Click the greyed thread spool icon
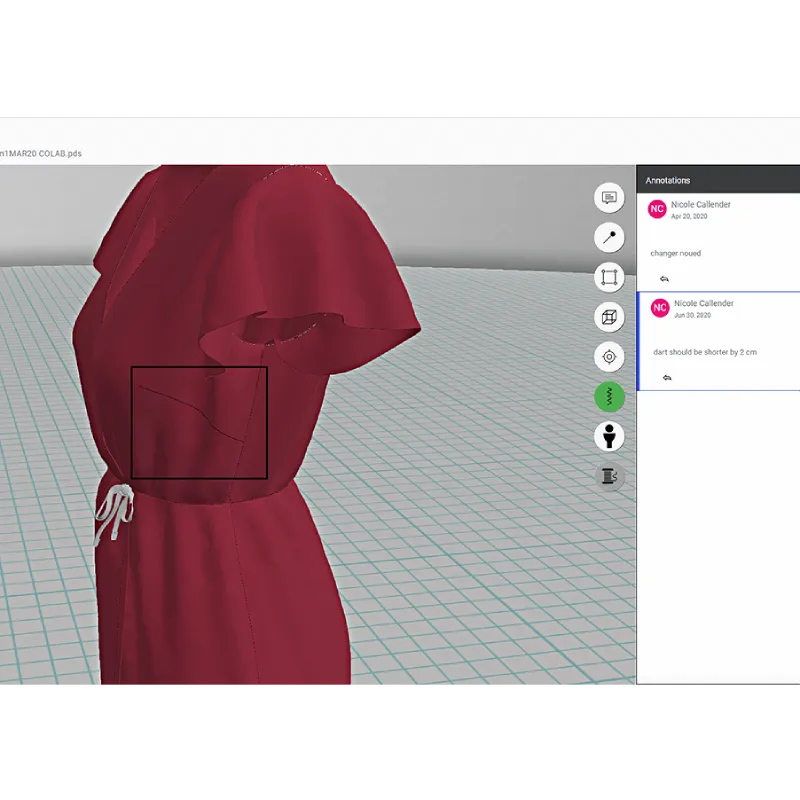Image resolution: width=800 pixels, height=800 pixels. (609, 476)
